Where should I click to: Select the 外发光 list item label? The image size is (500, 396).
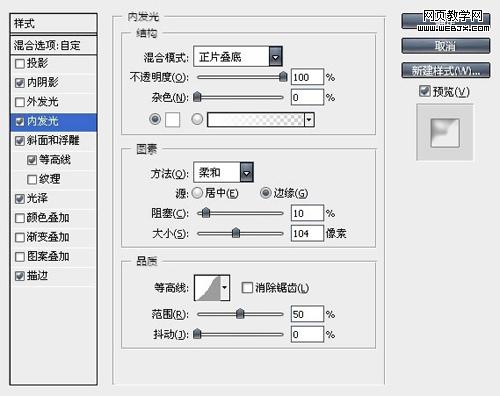pyautogui.click(x=43, y=102)
